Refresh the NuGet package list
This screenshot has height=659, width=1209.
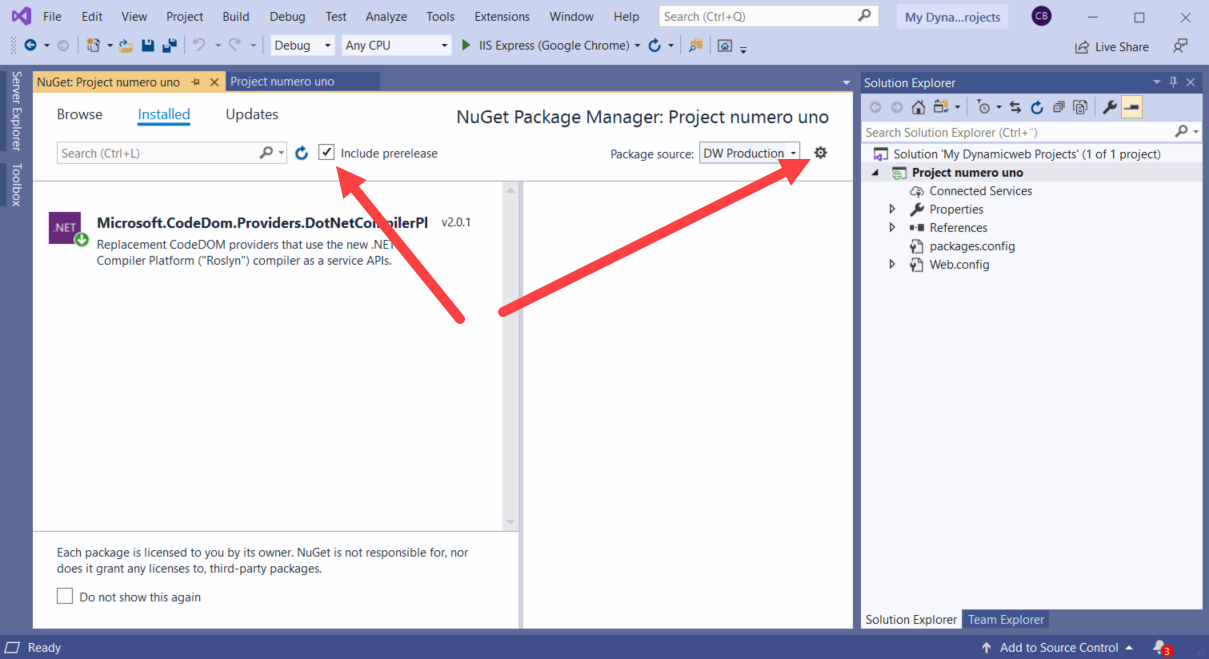tap(302, 153)
